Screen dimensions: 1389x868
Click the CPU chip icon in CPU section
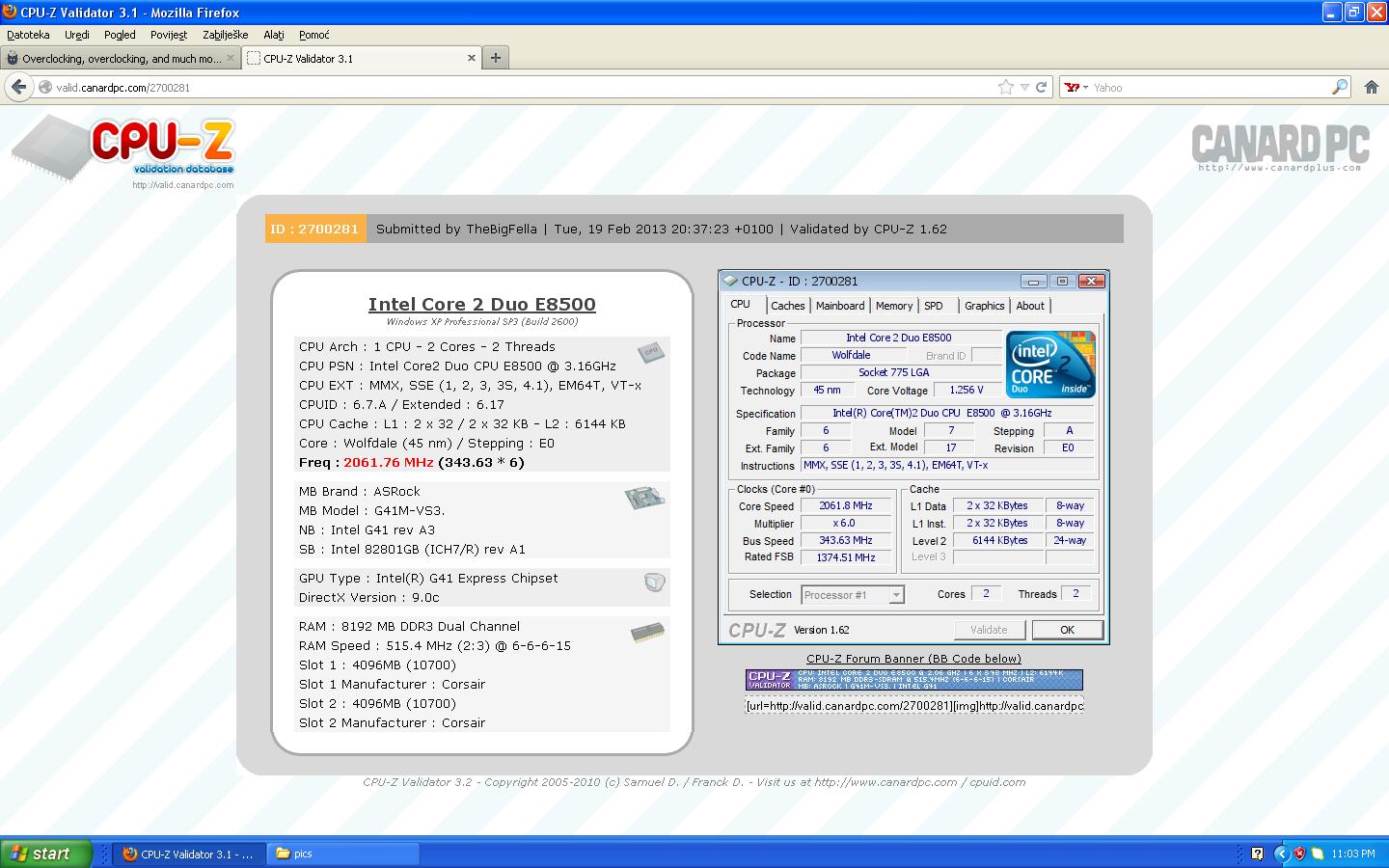click(651, 352)
